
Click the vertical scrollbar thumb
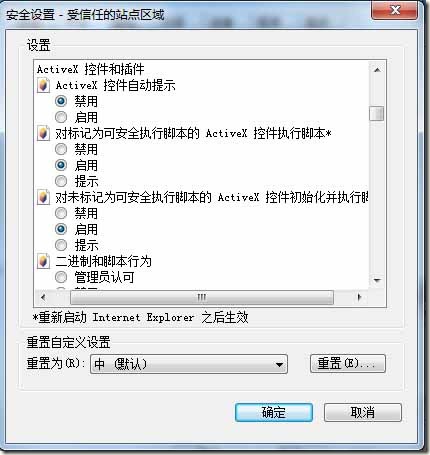click(377, 113)
